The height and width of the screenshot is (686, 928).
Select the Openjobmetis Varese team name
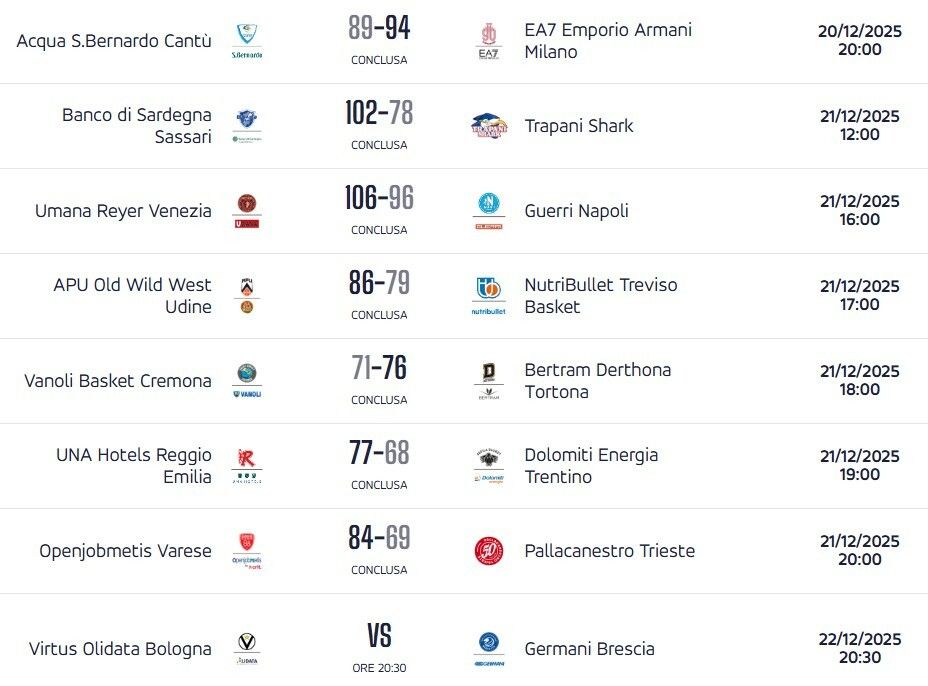click(125, 551)
